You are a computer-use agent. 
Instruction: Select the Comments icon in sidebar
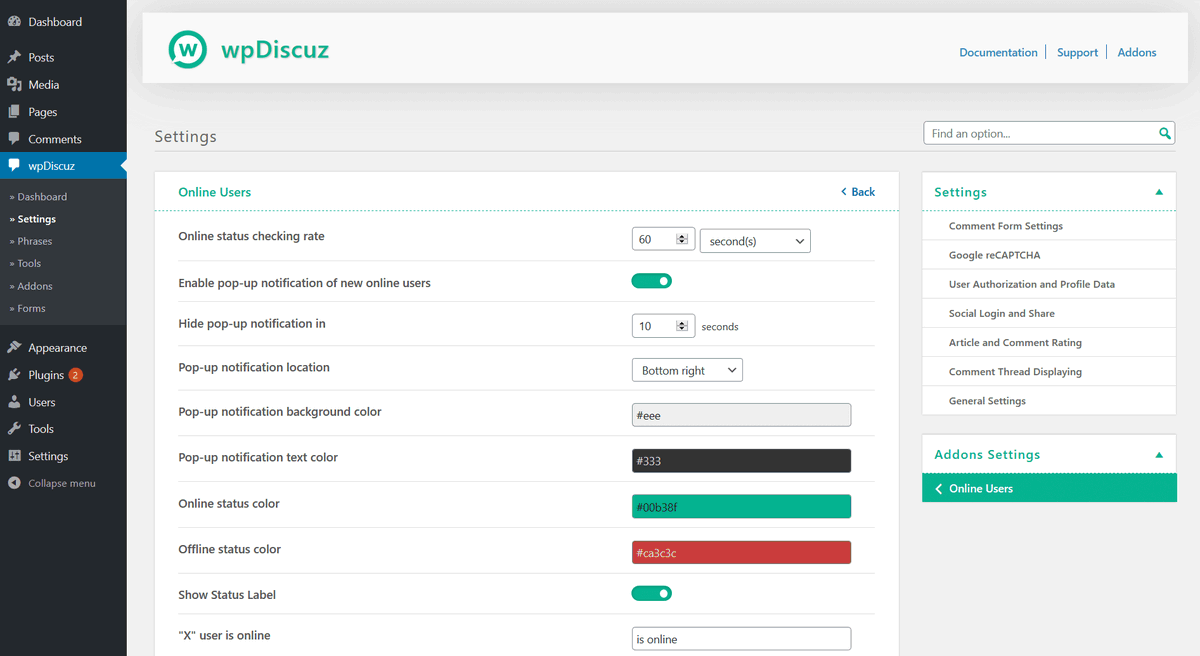tap(15, 138)
